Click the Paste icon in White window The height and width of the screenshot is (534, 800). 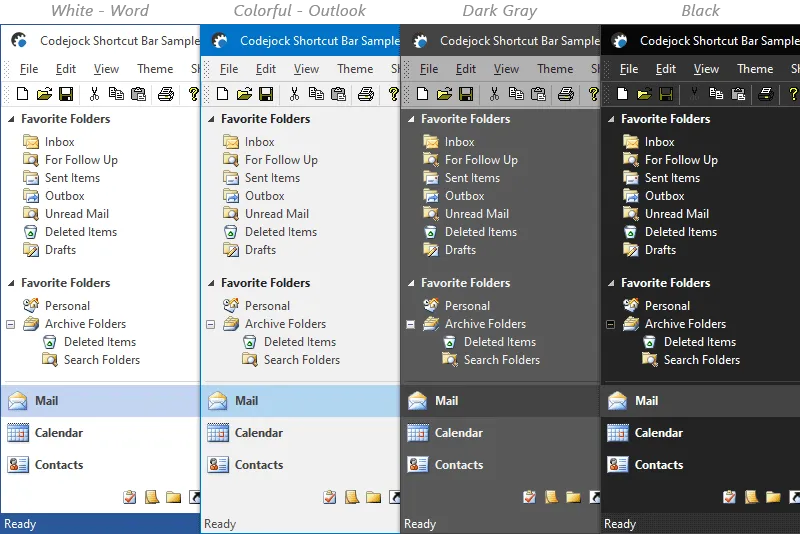tap(138, 94)
